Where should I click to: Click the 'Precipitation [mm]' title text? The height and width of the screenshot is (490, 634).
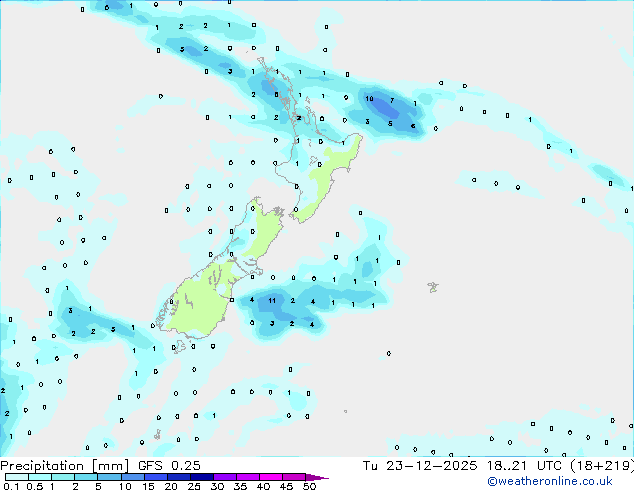click(65, 466)
